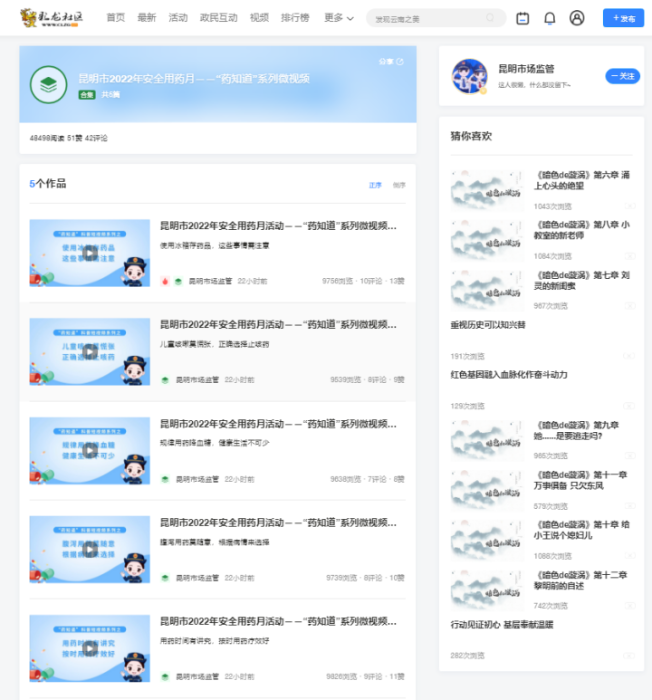Screen dimensions: 652x700
Task: Open 第七章 recommendation link
Action: point(581,280)
